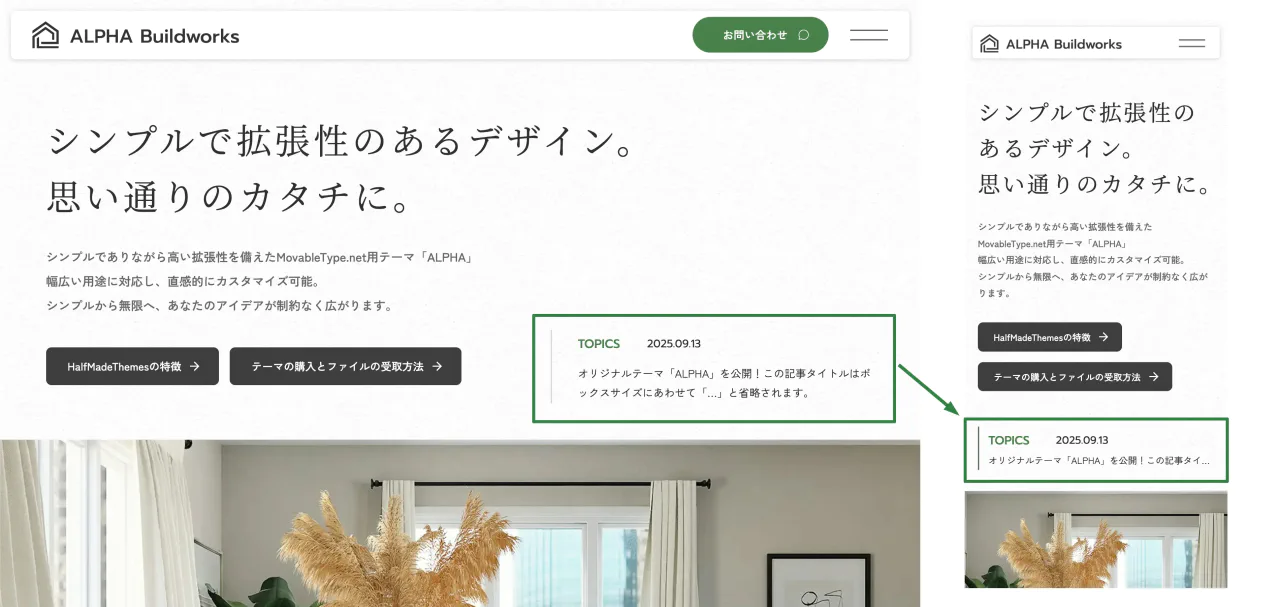Viewport: 1280px width, 607px height.
Task: Click the desktop ALPHA Buildworks site title text
Action: coord(155,36)
